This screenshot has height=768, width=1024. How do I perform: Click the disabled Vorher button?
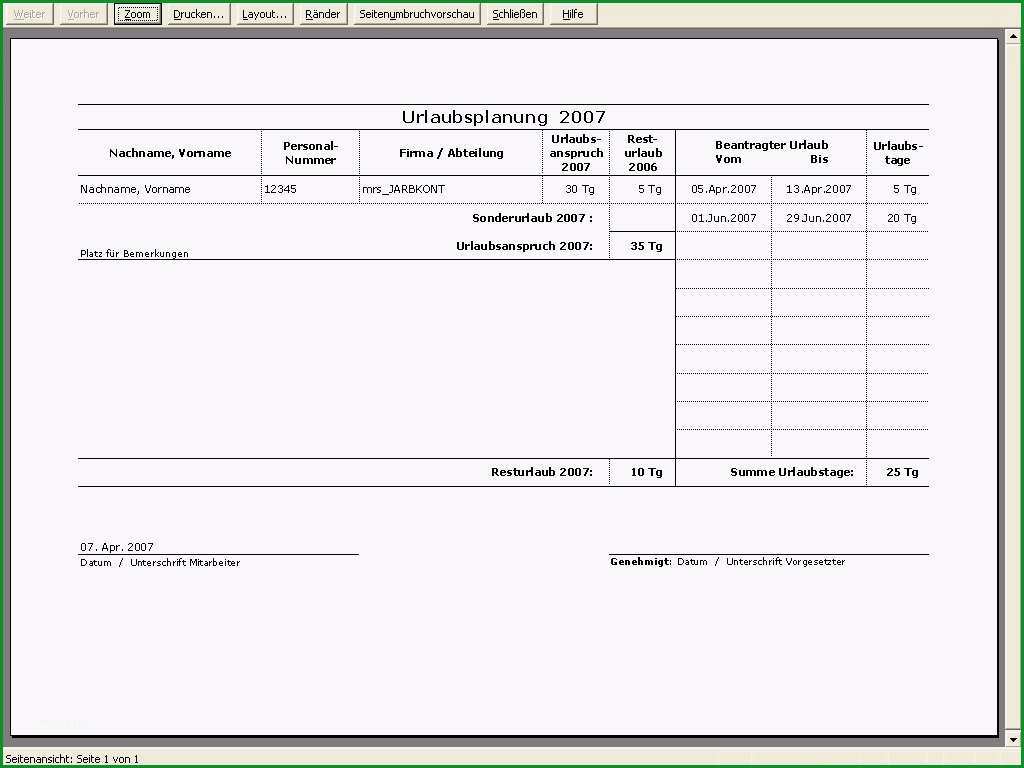tap(83, 14)
